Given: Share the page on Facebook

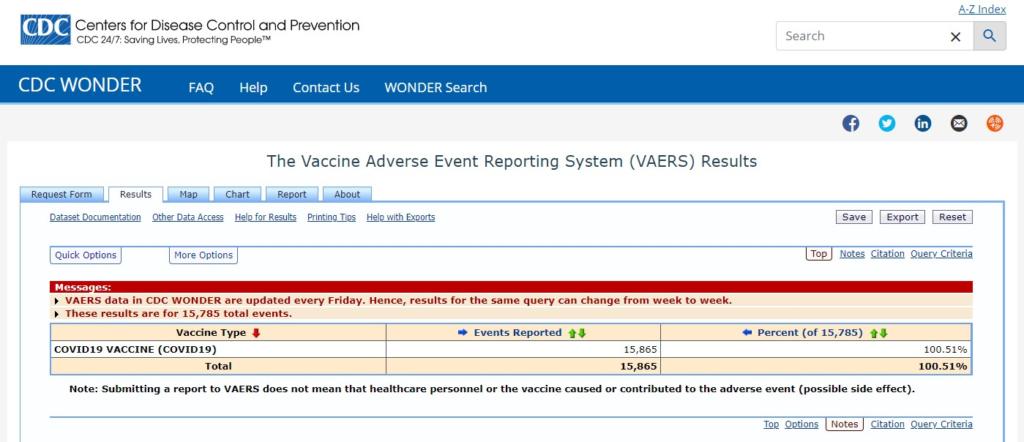Looking at the screenshot, I should pos(851,123).
